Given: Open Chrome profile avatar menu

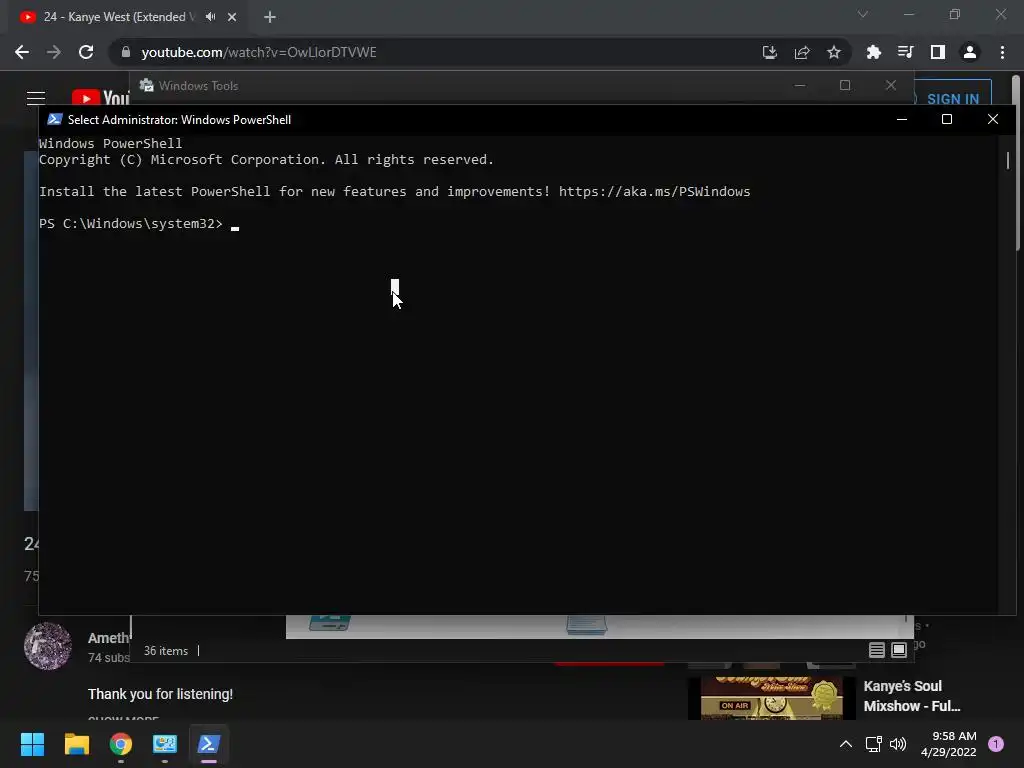Looking at the screenshot, I should [970, 52].
